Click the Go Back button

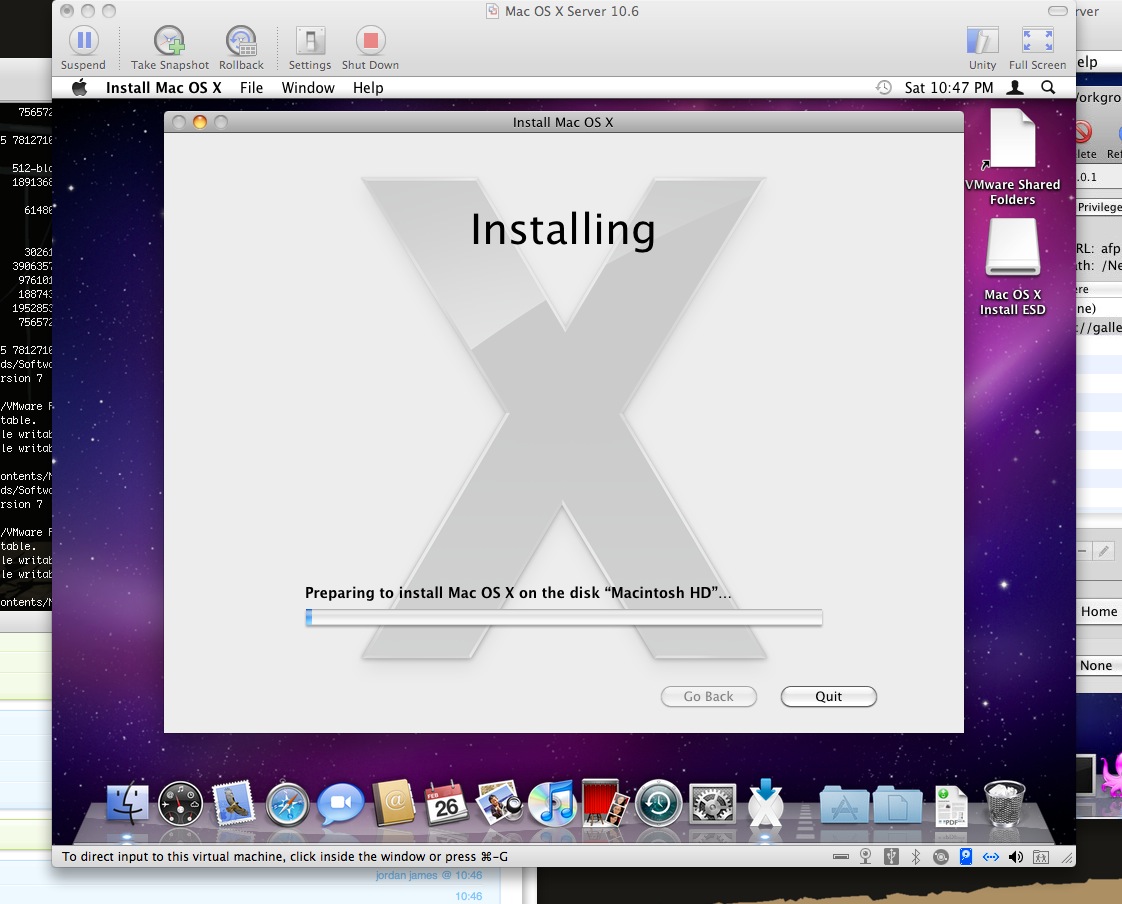[x=708, y=696]
